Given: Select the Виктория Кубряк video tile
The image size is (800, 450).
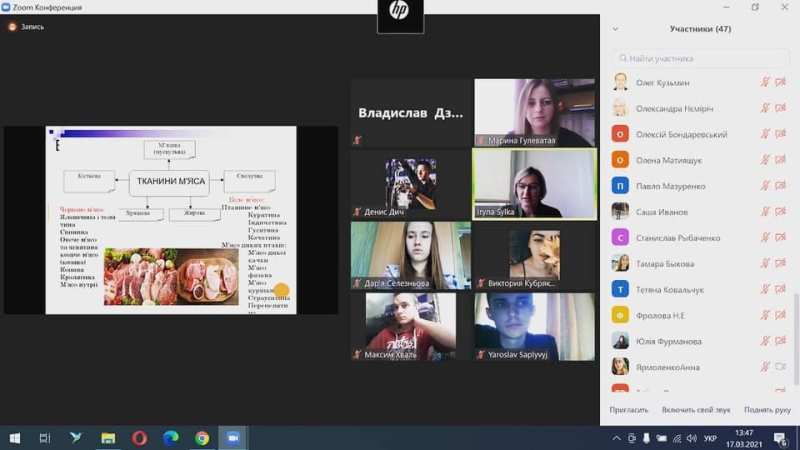Looking at the screenshot, I should point(534,255).
